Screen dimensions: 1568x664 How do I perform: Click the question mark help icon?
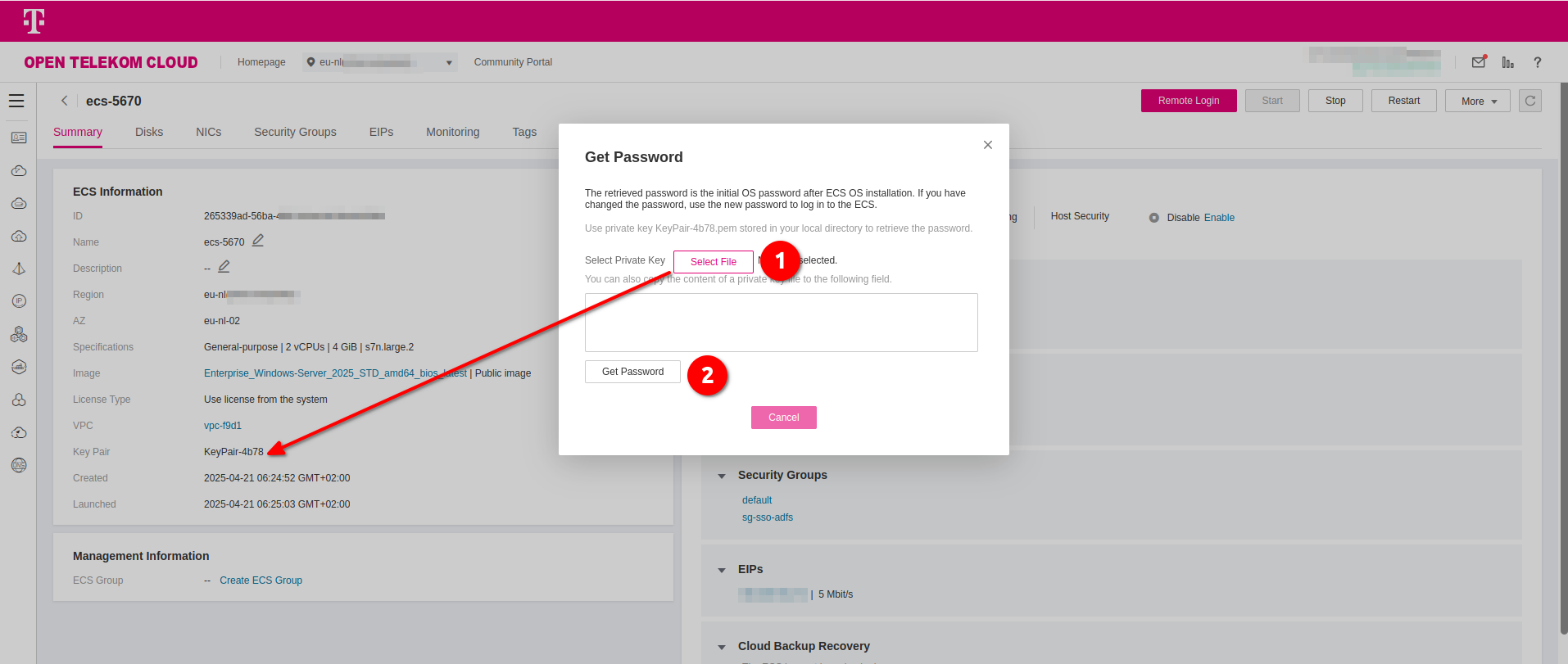[x=1537, y=62]
